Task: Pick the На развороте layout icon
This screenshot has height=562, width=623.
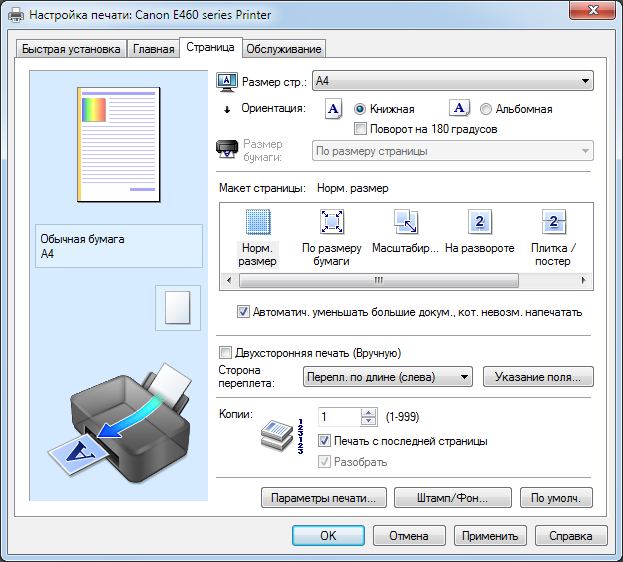Action: coord(480,222)
